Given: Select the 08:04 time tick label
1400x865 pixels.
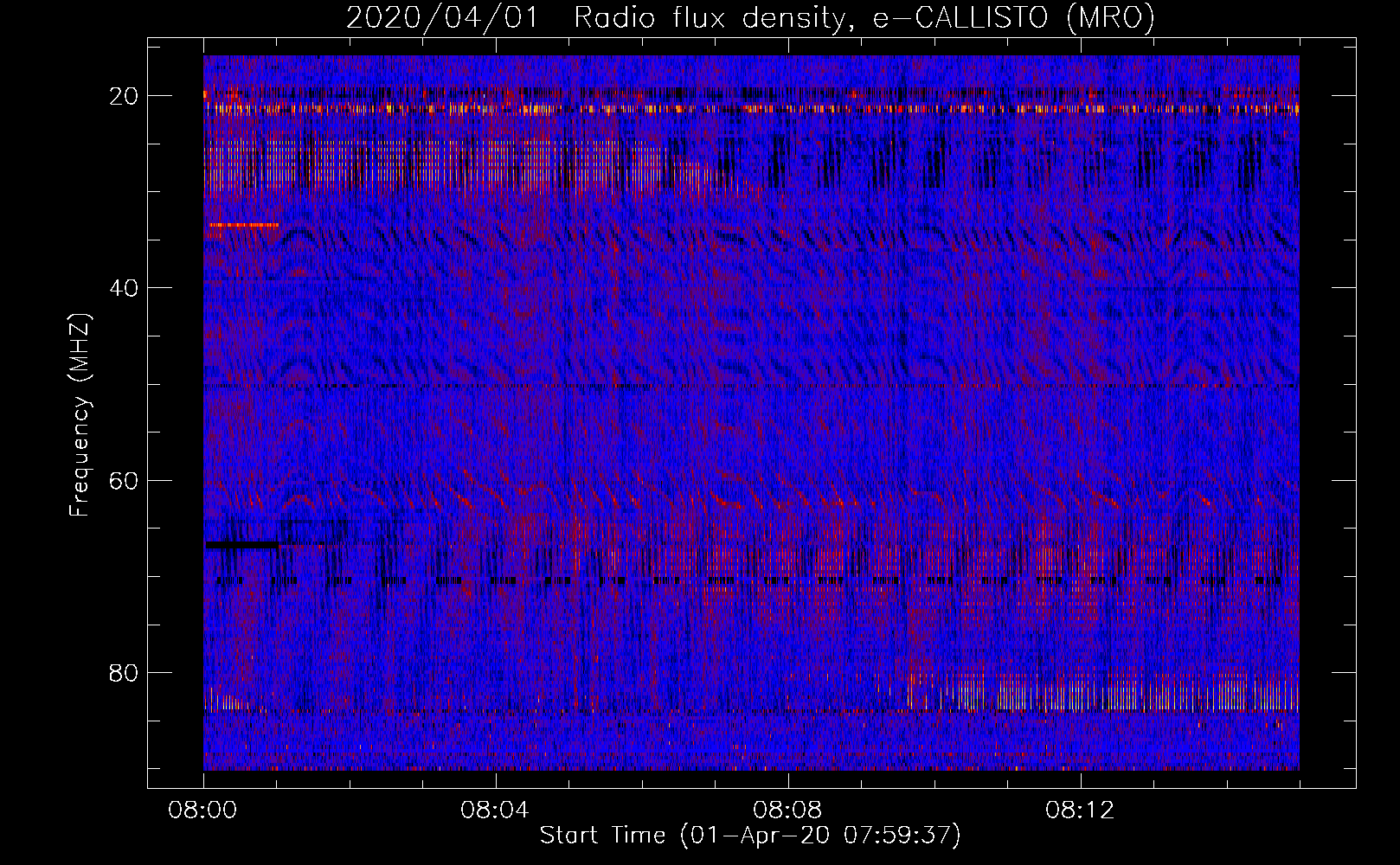Looking at the screenshot, I should (x=496, y=811).
